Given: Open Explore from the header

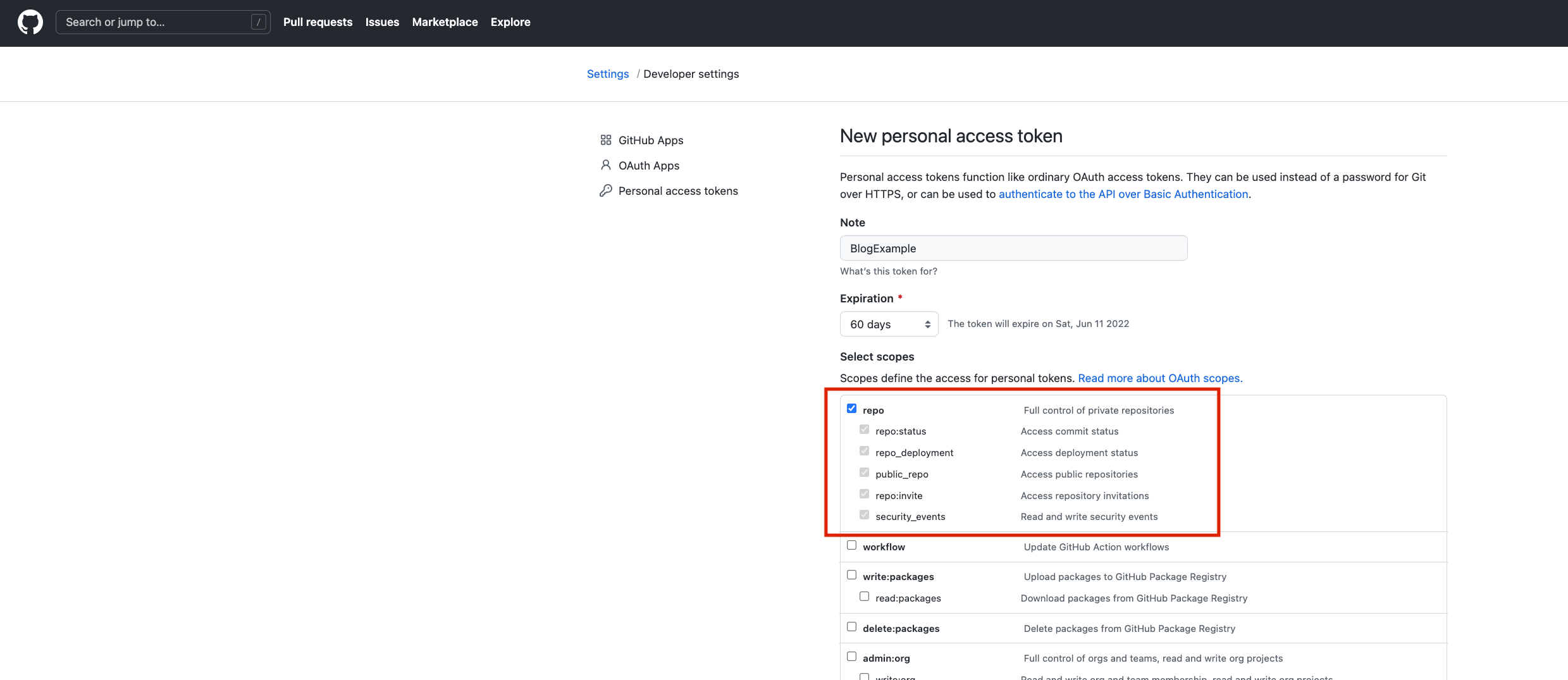Looking at the screenshot, I should [x=510, y=22].
